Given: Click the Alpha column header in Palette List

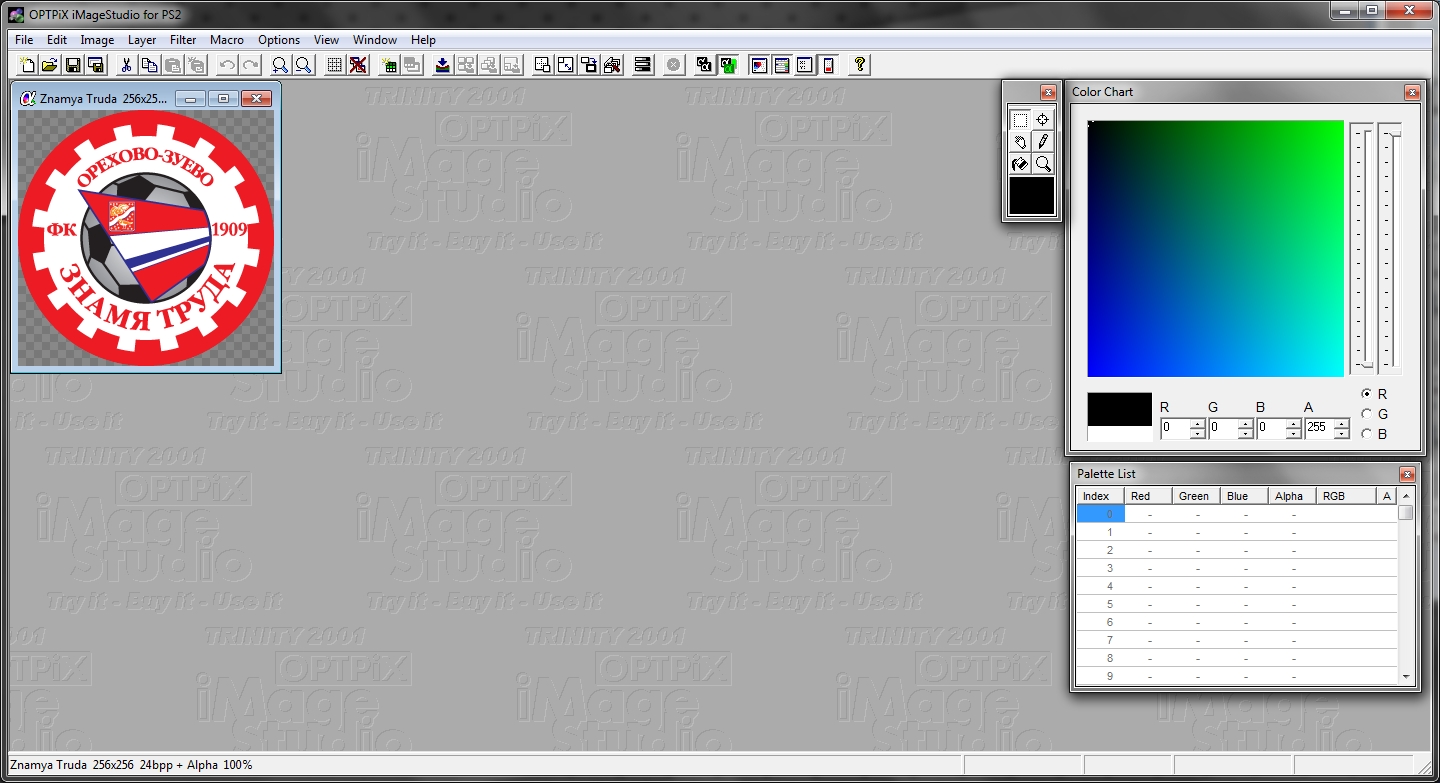Looking at the screenshot, I should tap(1292, 496).
